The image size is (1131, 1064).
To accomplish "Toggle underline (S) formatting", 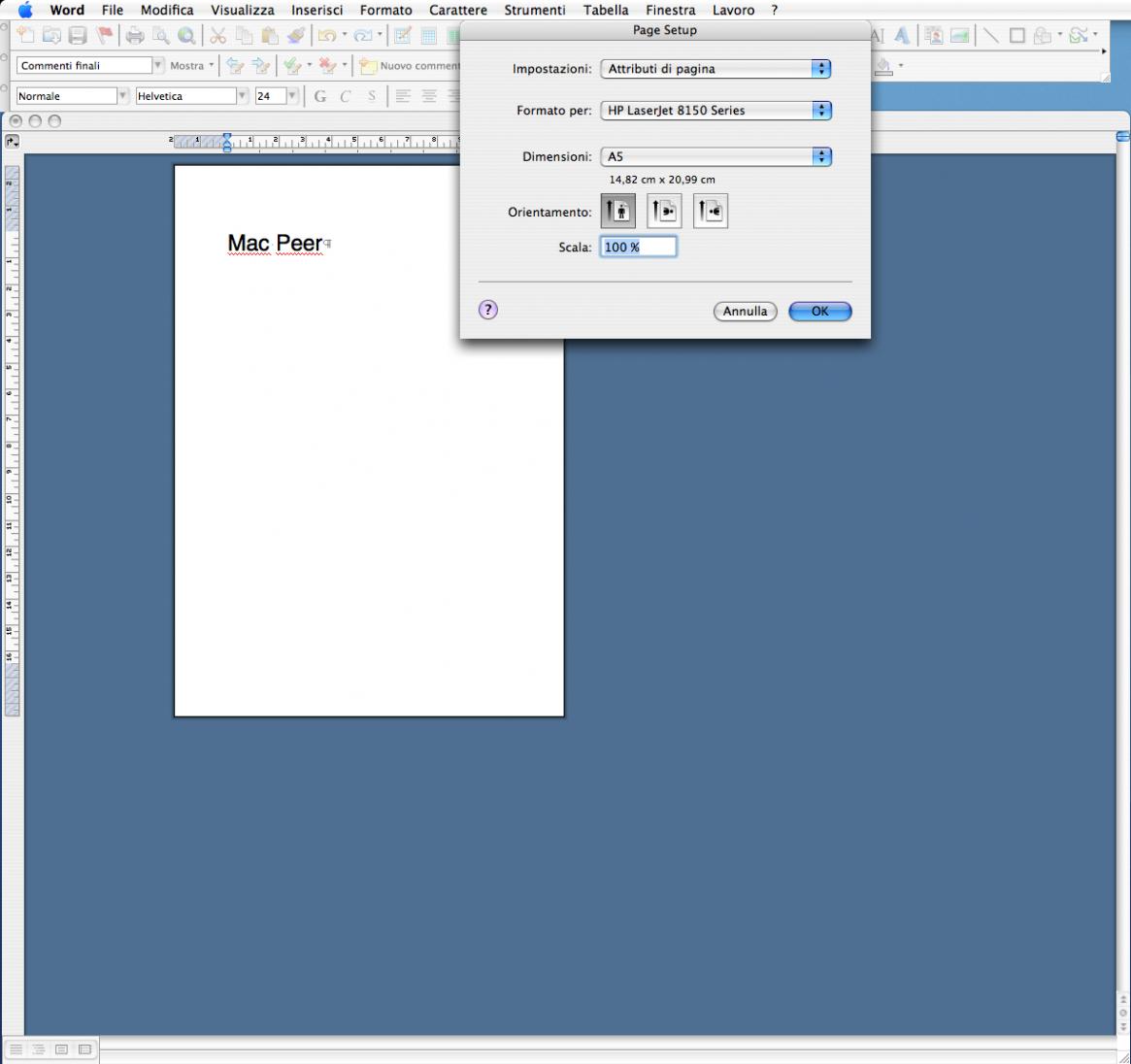I will (372, 96).
